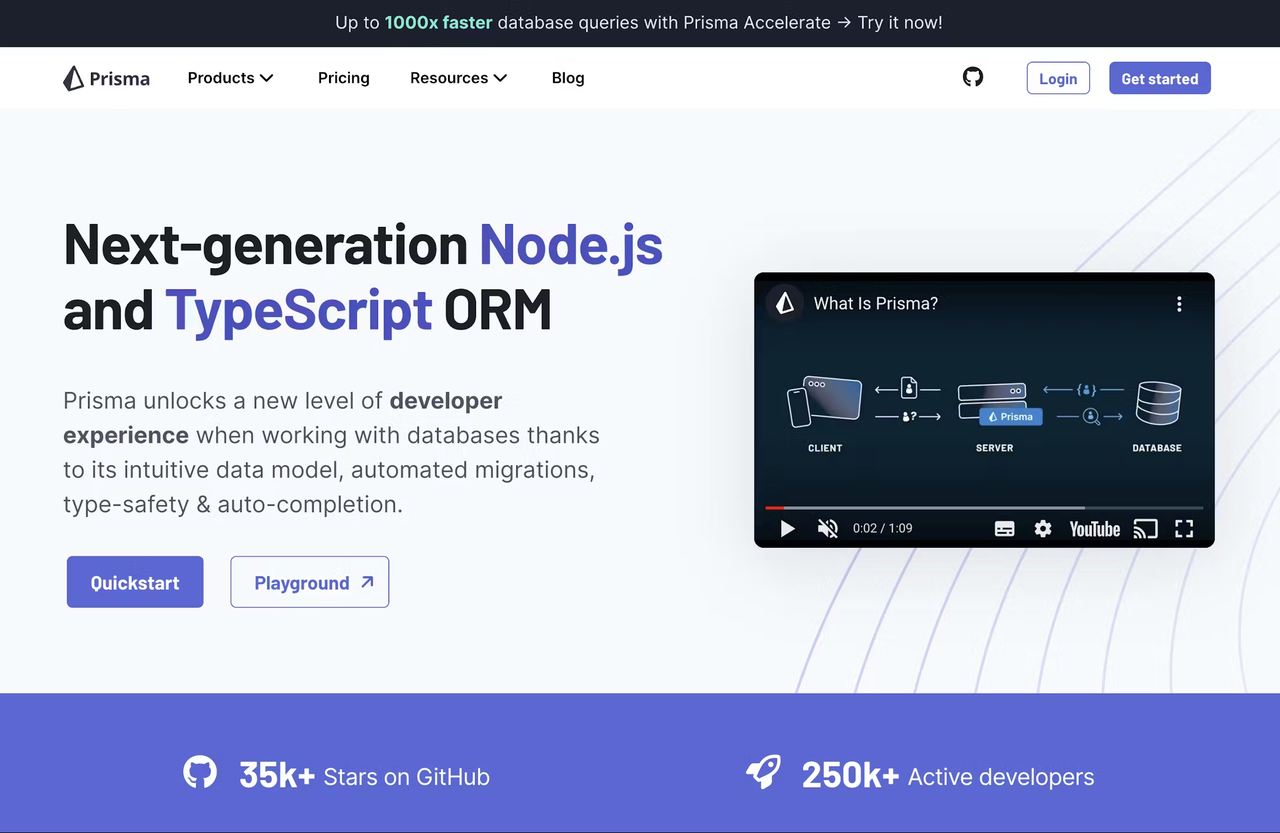
Task: Click the video timestamp 0:02 / 1:09
Action: [x=882, y=528]
